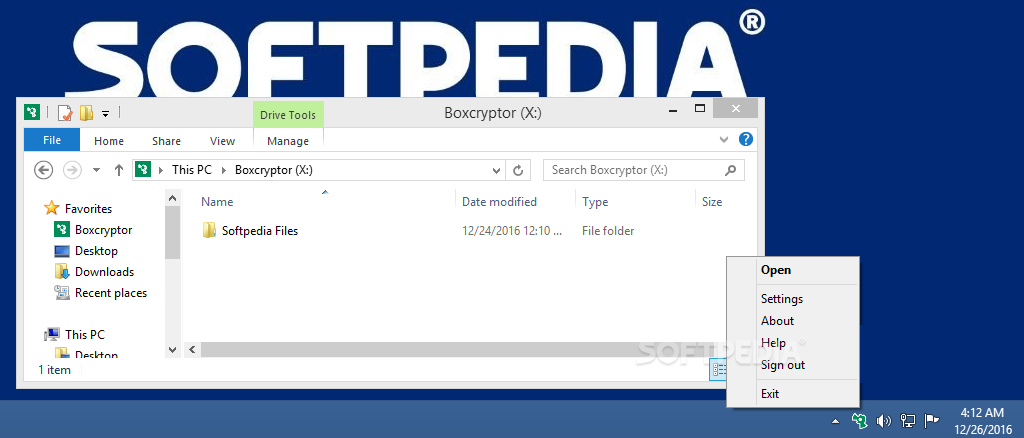Expand the ribbon with the chevron

(724, 139)
